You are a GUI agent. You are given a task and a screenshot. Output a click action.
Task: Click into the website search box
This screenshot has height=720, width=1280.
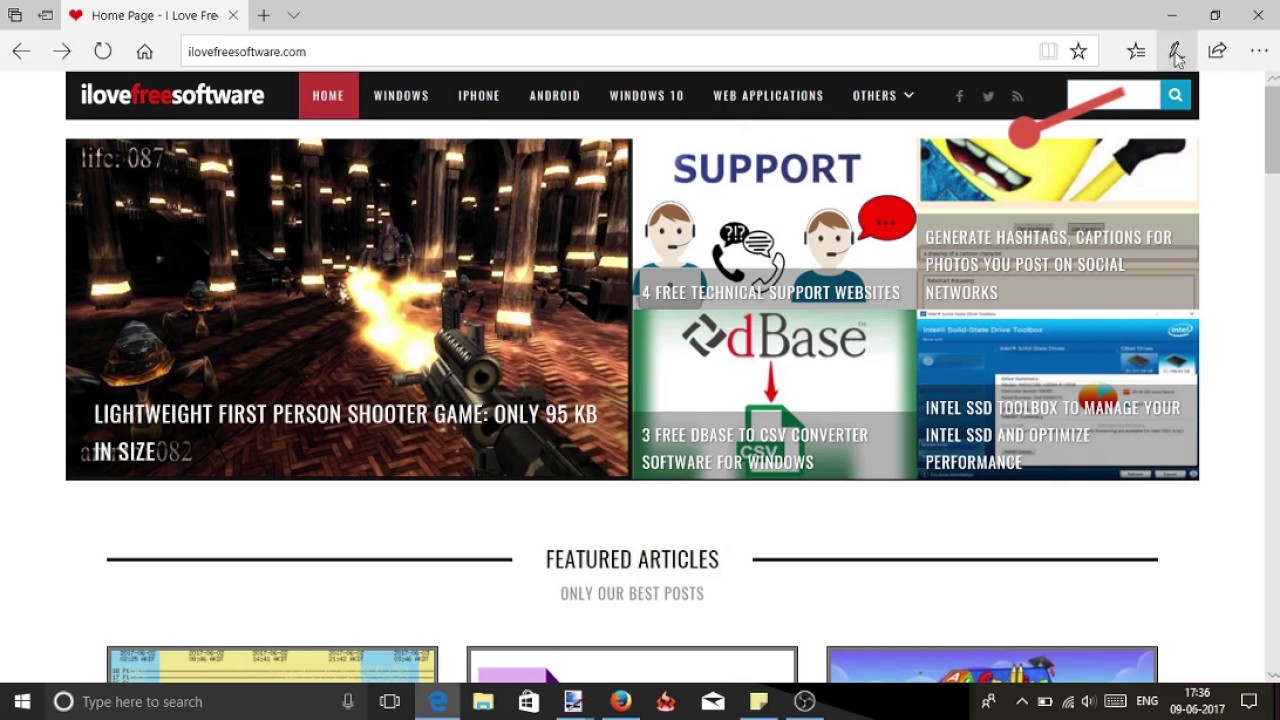tap(1113, 95)
